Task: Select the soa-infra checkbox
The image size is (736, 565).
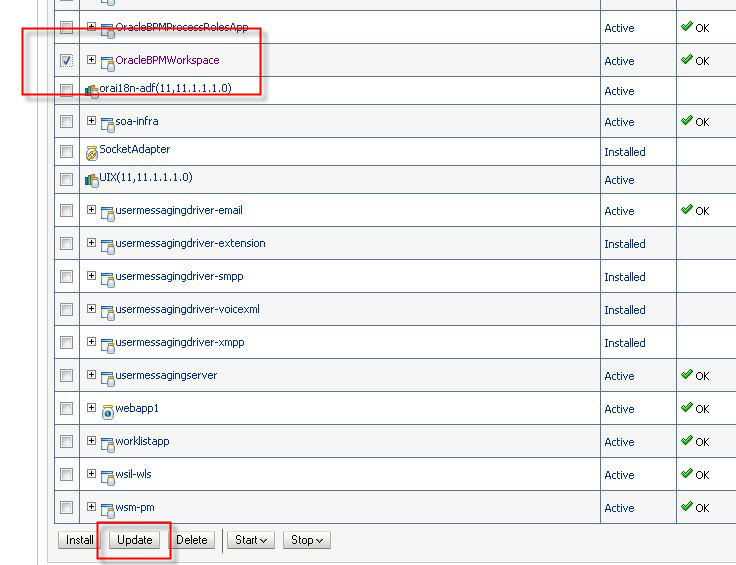Action: point(66,122)
